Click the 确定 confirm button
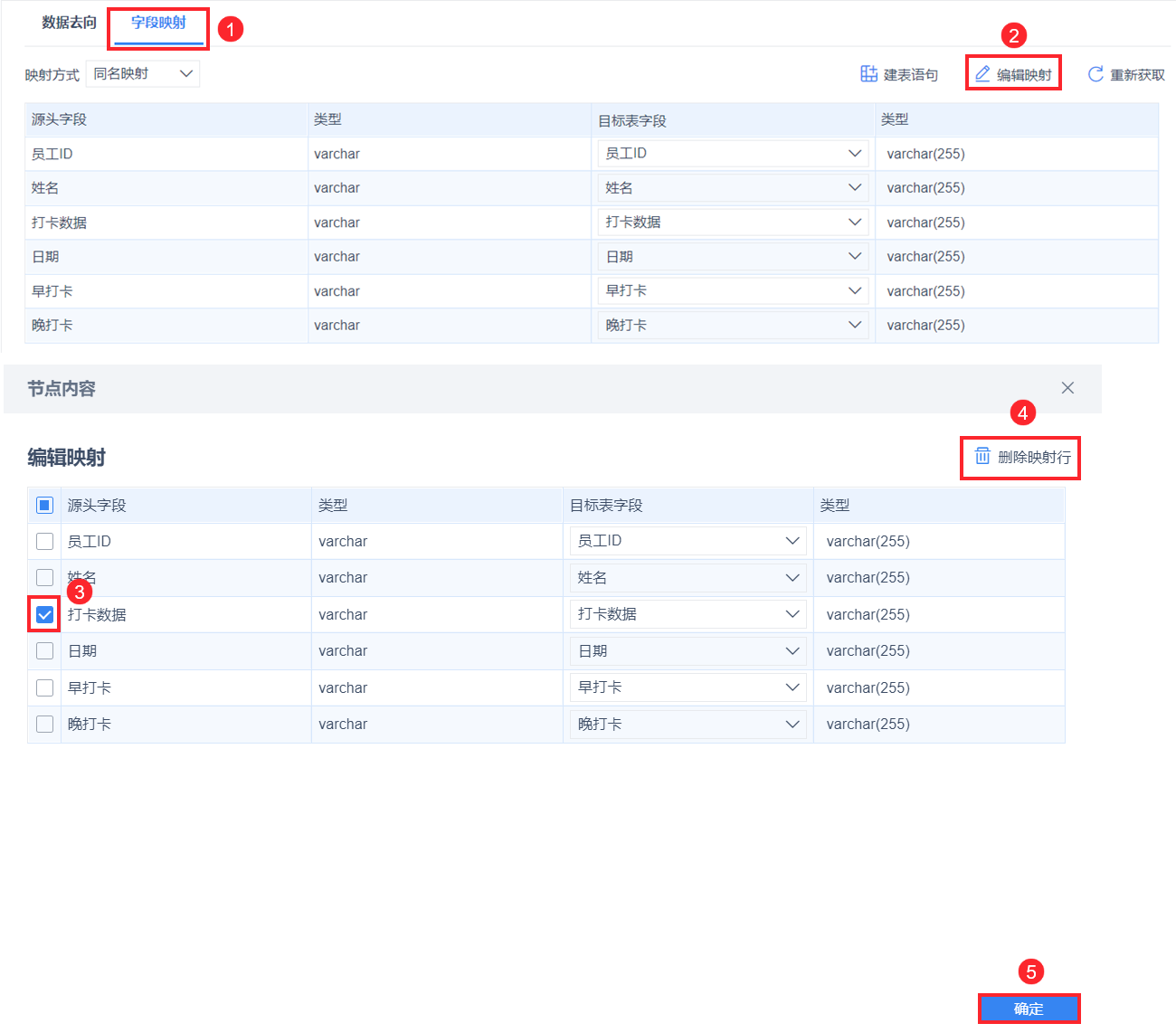1176x1033 pixels. 1029,1009
